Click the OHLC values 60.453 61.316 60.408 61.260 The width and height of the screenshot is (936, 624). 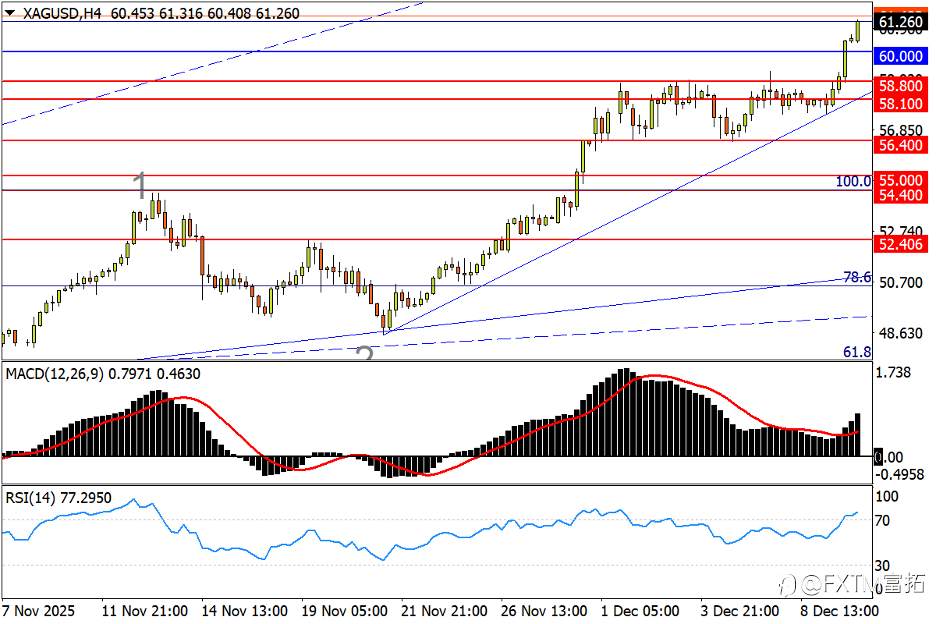(x=205, y=13)
